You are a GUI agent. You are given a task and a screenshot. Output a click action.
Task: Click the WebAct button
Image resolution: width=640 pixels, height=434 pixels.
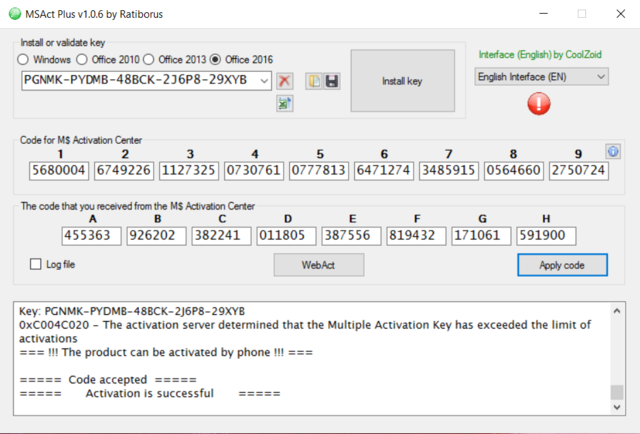click(x=319, y=265)
